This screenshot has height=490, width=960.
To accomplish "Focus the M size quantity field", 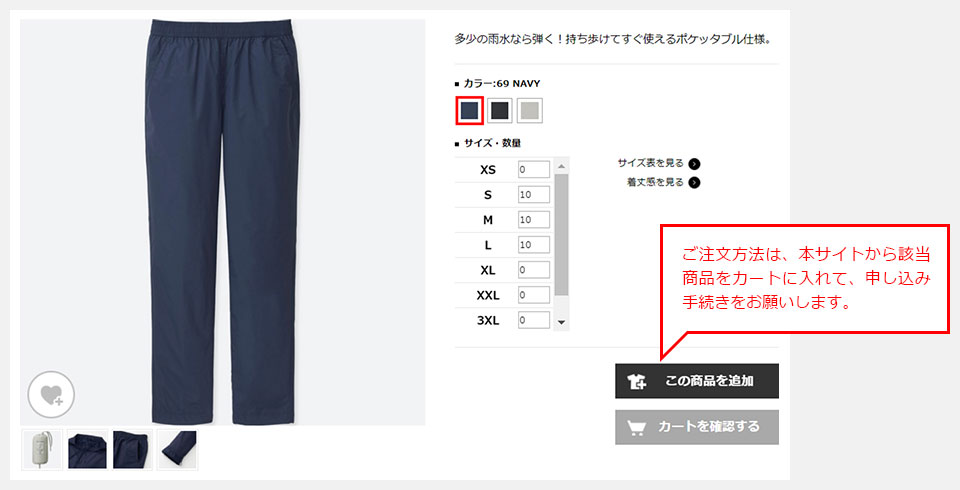I will [x=534, y=220].
